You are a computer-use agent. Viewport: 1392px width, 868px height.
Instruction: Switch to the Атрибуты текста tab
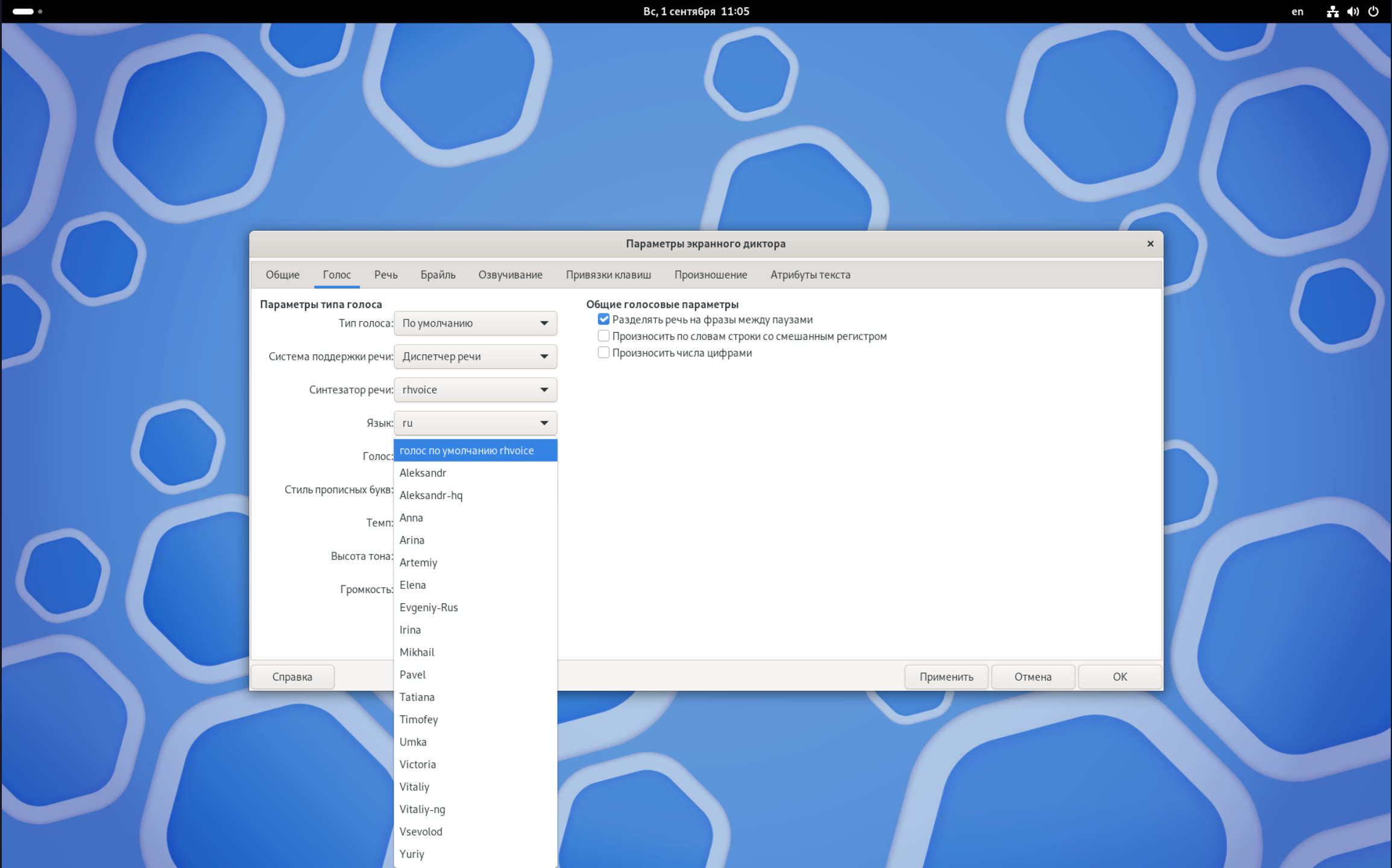click(810, 275)
